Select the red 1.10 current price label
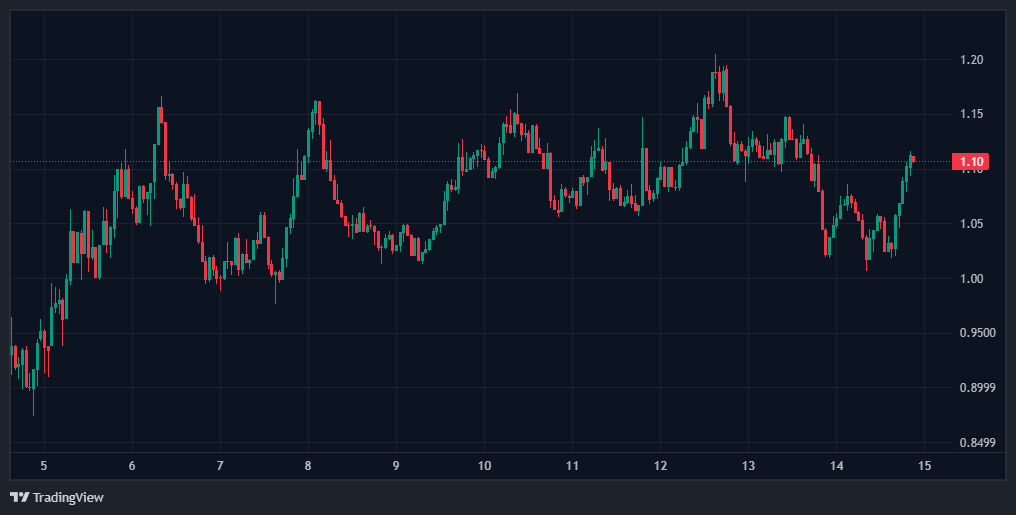This screenshot has width=1016, height=515. 971,162
